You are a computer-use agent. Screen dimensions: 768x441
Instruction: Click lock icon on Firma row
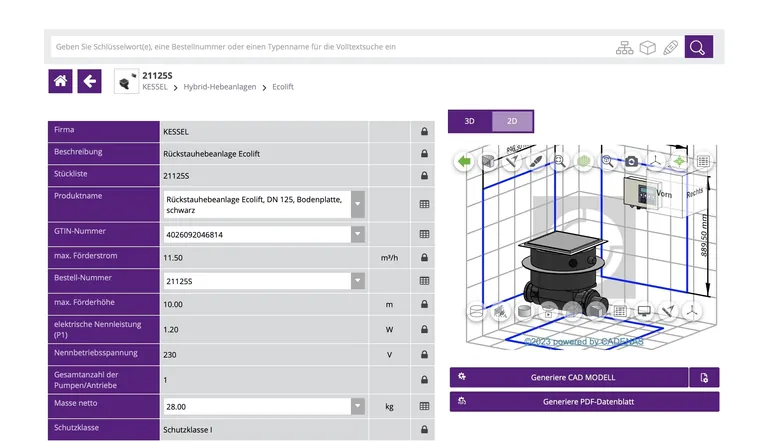(424, 131)
